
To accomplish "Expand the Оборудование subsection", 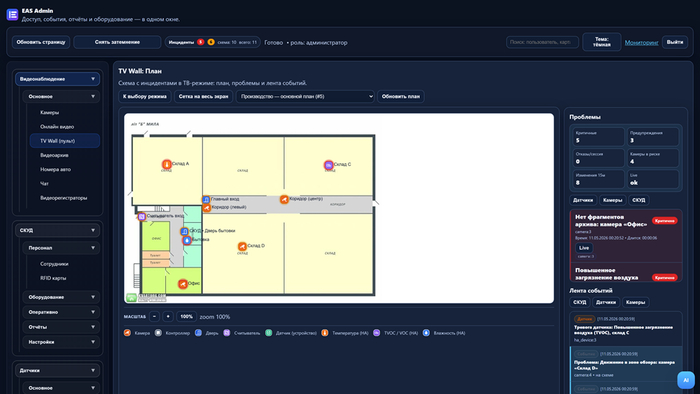I will pyautogui.click(x=61, y=297).
